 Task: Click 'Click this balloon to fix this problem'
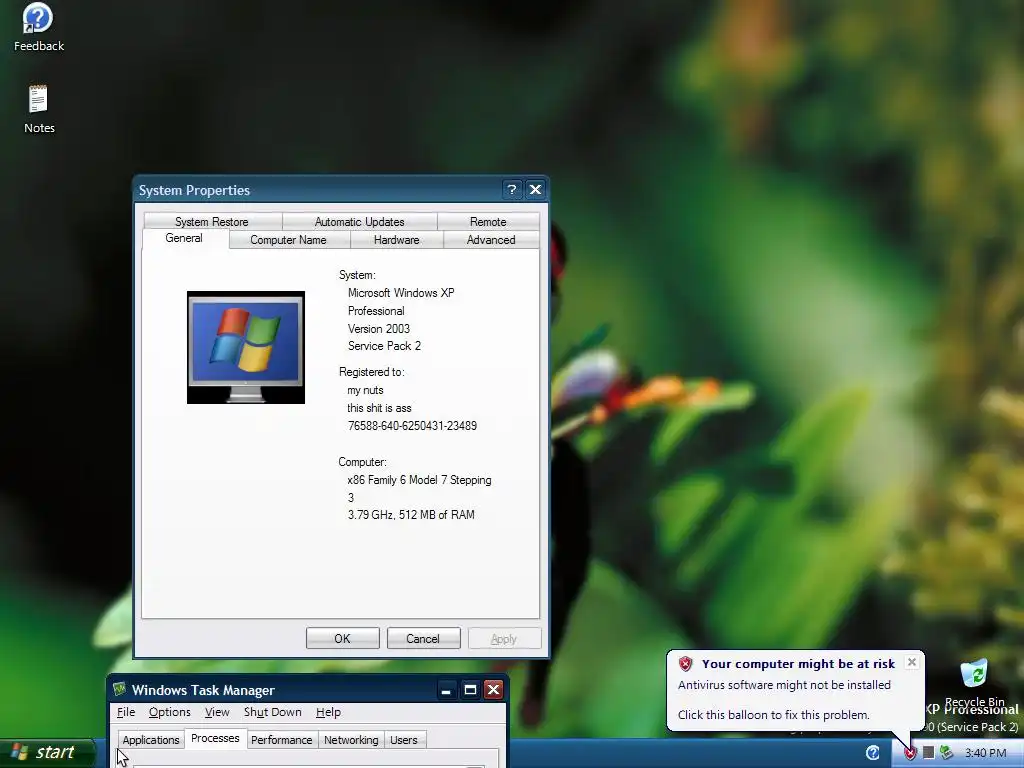773,714
